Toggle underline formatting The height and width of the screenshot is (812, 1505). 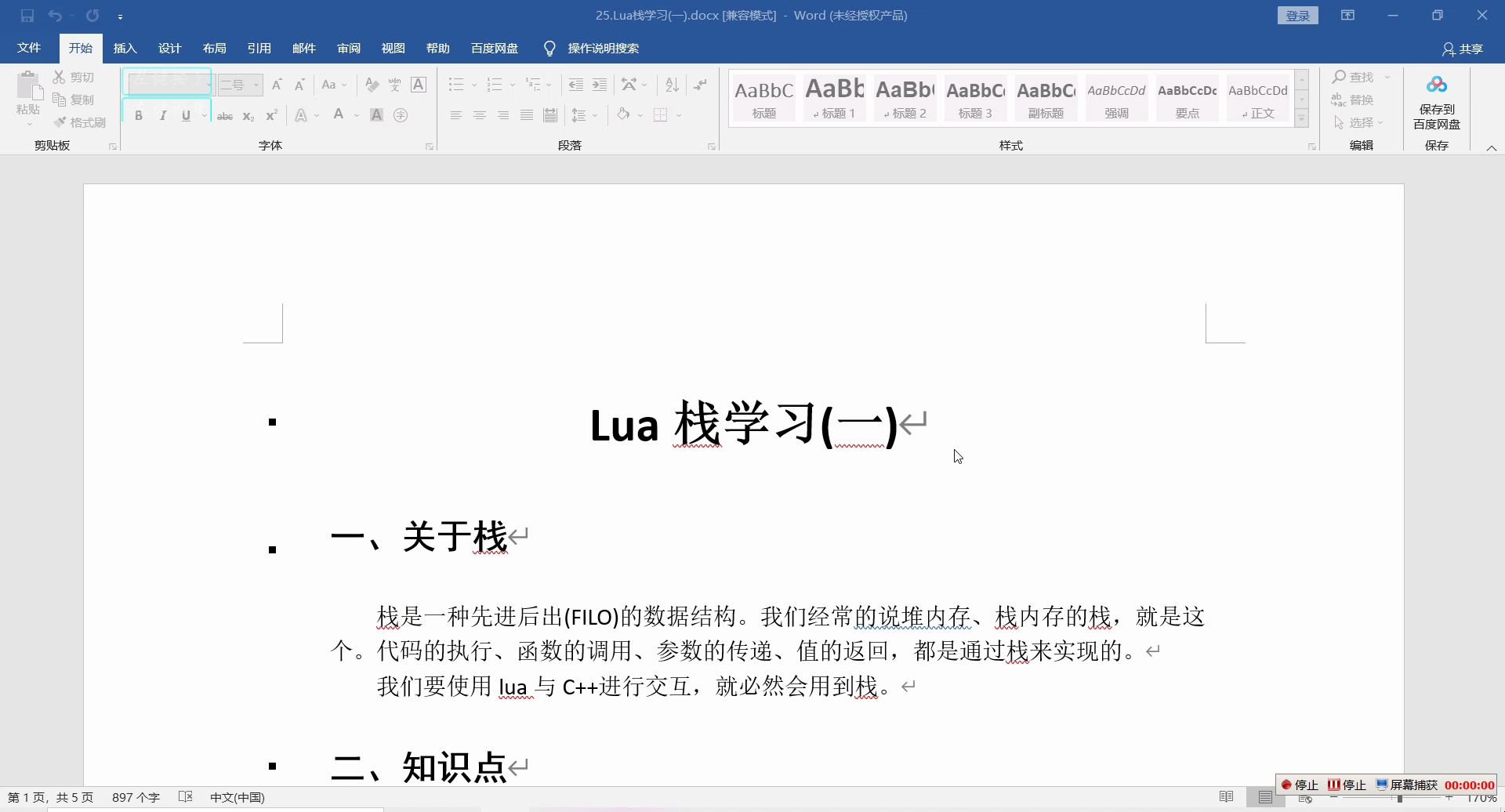click(x=186, y=115)
